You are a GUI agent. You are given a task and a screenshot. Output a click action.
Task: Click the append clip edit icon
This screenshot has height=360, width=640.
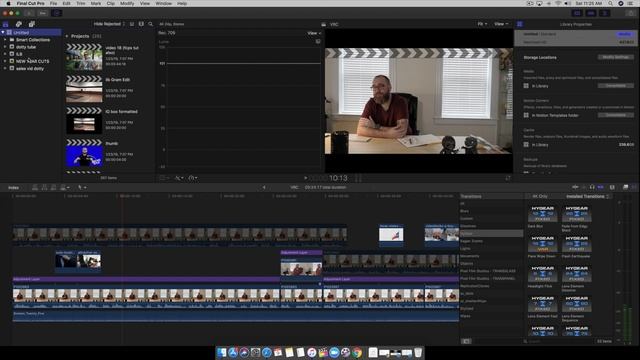point(53,187)
